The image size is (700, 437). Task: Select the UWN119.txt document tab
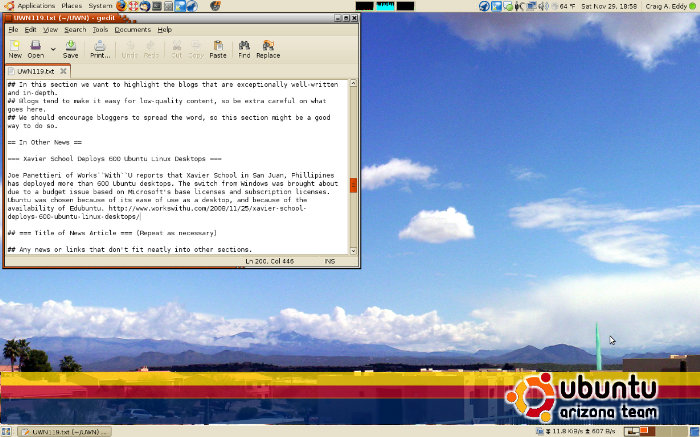pyautogui.click(x=29, y=71)
